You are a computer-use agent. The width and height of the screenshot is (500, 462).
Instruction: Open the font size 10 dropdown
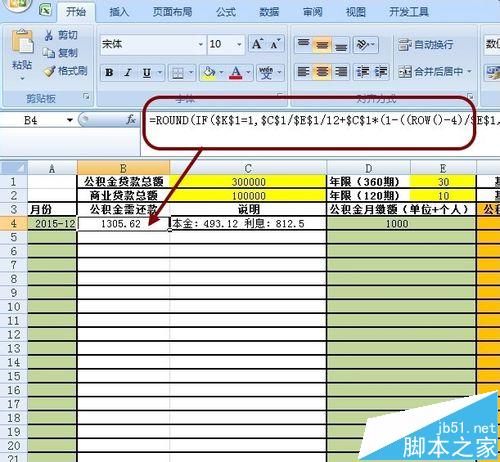[x=239, y=44]
